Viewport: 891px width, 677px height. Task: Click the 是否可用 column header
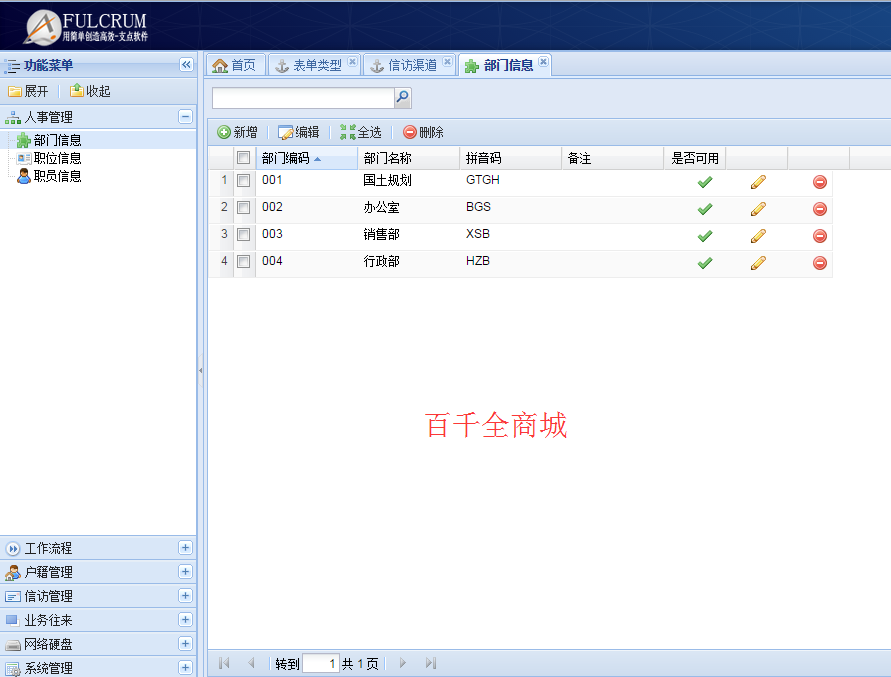pyautogui.click(x=694, y=158)
